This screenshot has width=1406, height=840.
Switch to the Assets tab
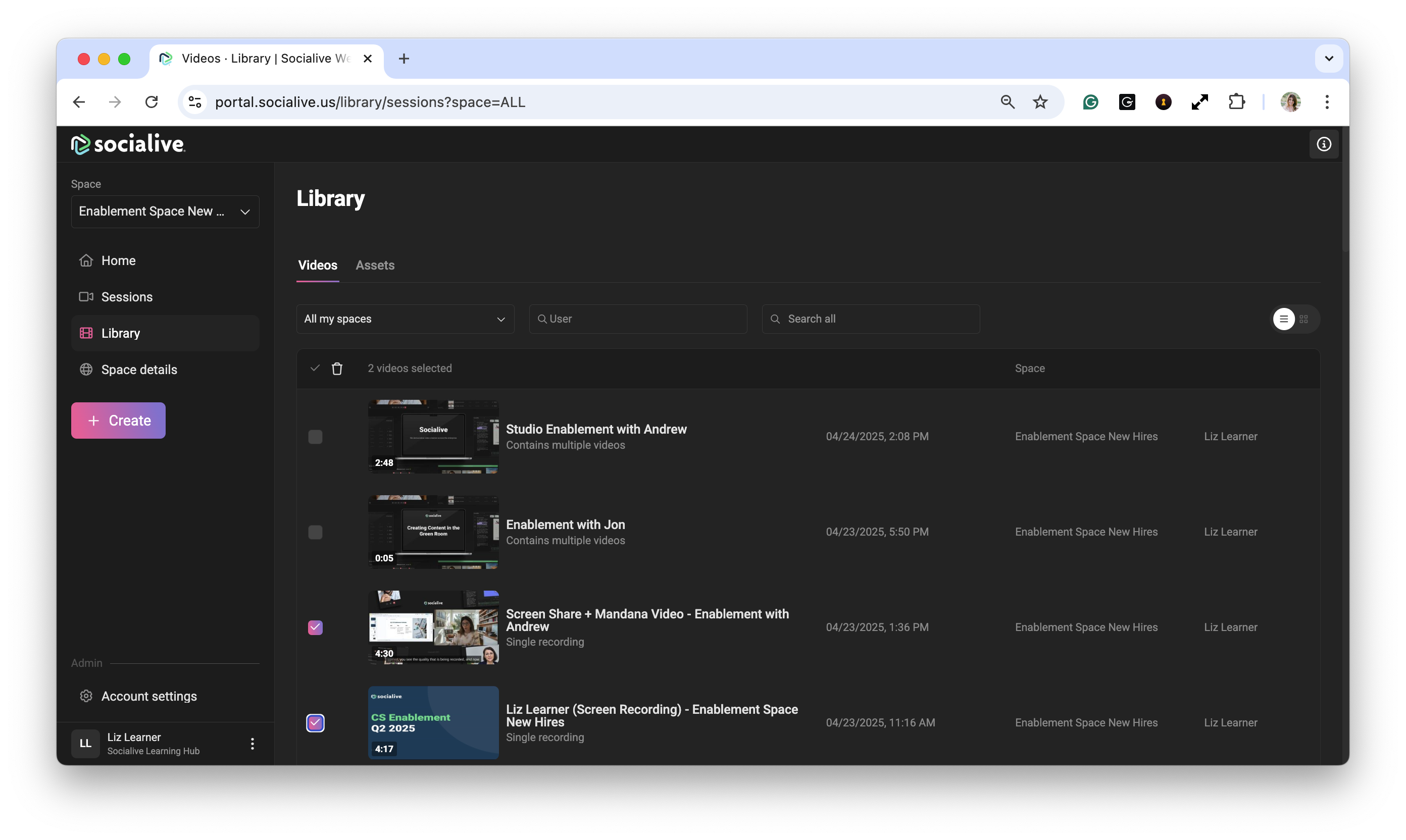click(375, 266)
